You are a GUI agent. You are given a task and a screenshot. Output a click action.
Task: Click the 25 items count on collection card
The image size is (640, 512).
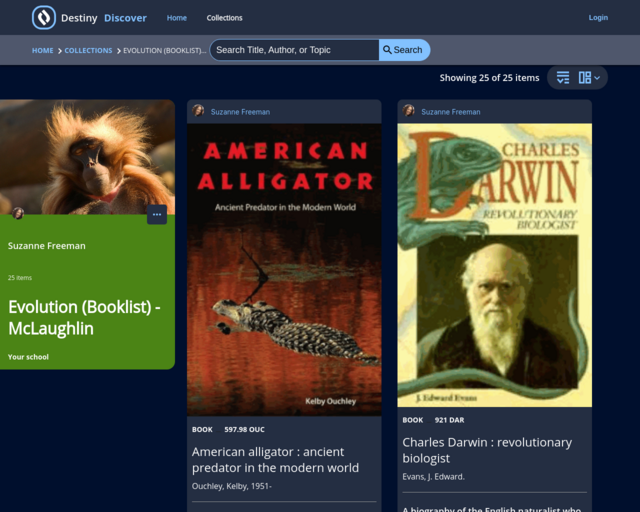[x=20, y=278]
